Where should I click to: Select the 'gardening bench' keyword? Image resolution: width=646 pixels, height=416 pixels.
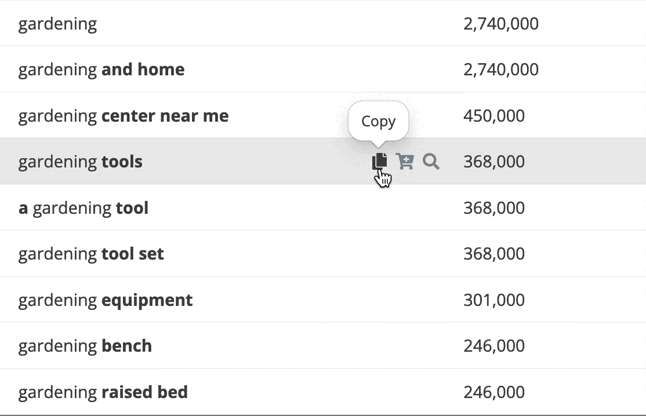(x=85, y=346)
